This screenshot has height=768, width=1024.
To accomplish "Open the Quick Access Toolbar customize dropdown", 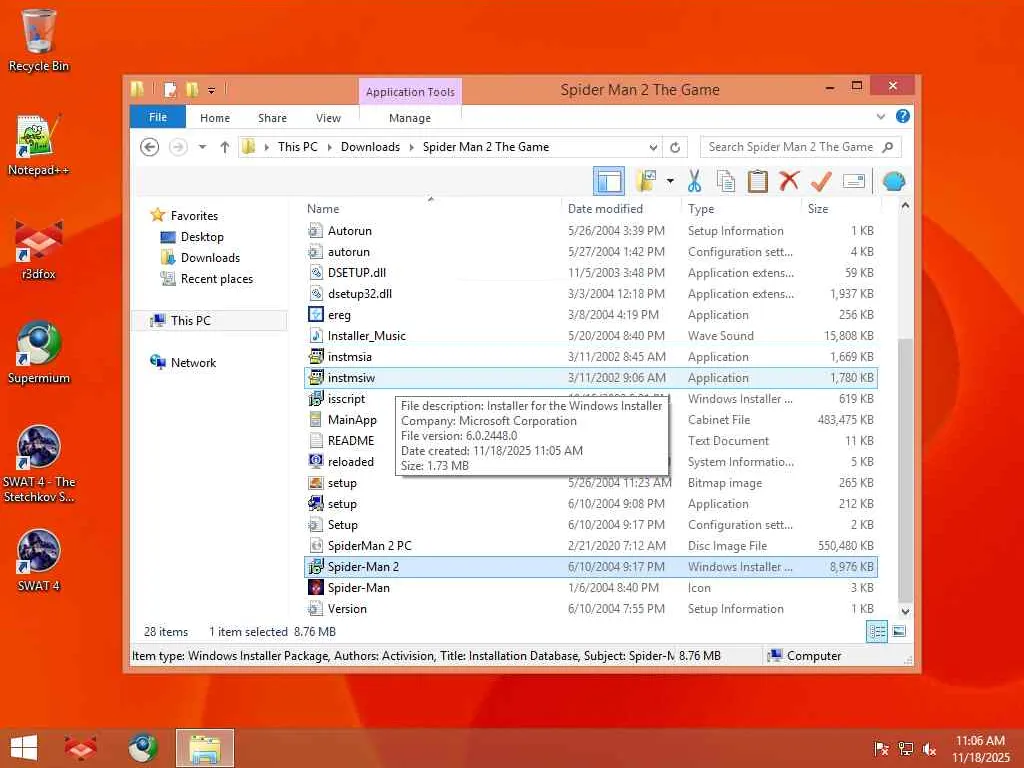I will (x=211, y=90).
